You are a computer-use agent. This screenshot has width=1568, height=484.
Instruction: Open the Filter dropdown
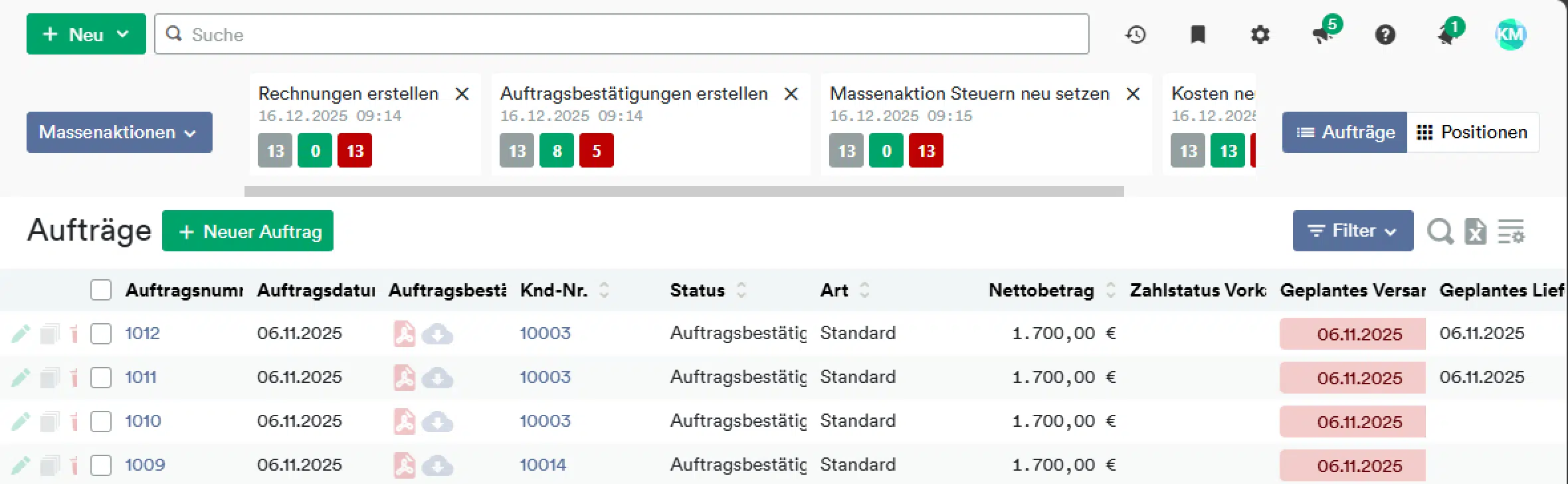[1352, 231]
